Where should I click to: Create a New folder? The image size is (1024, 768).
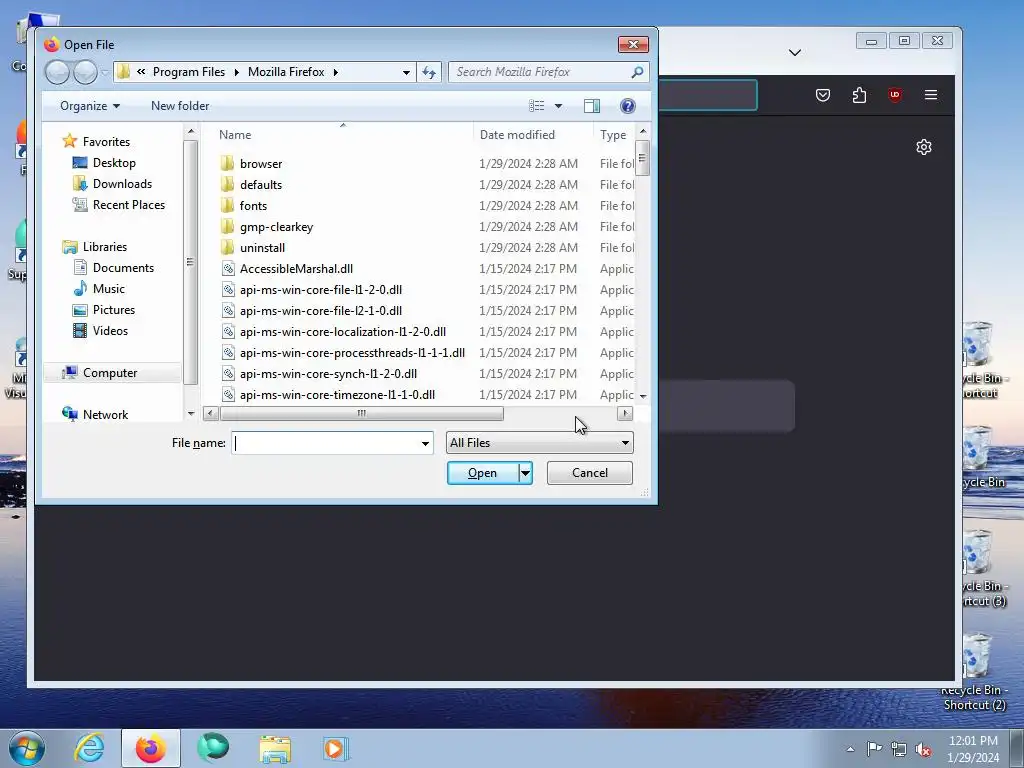pyautogui.click(x=180, y=106)
